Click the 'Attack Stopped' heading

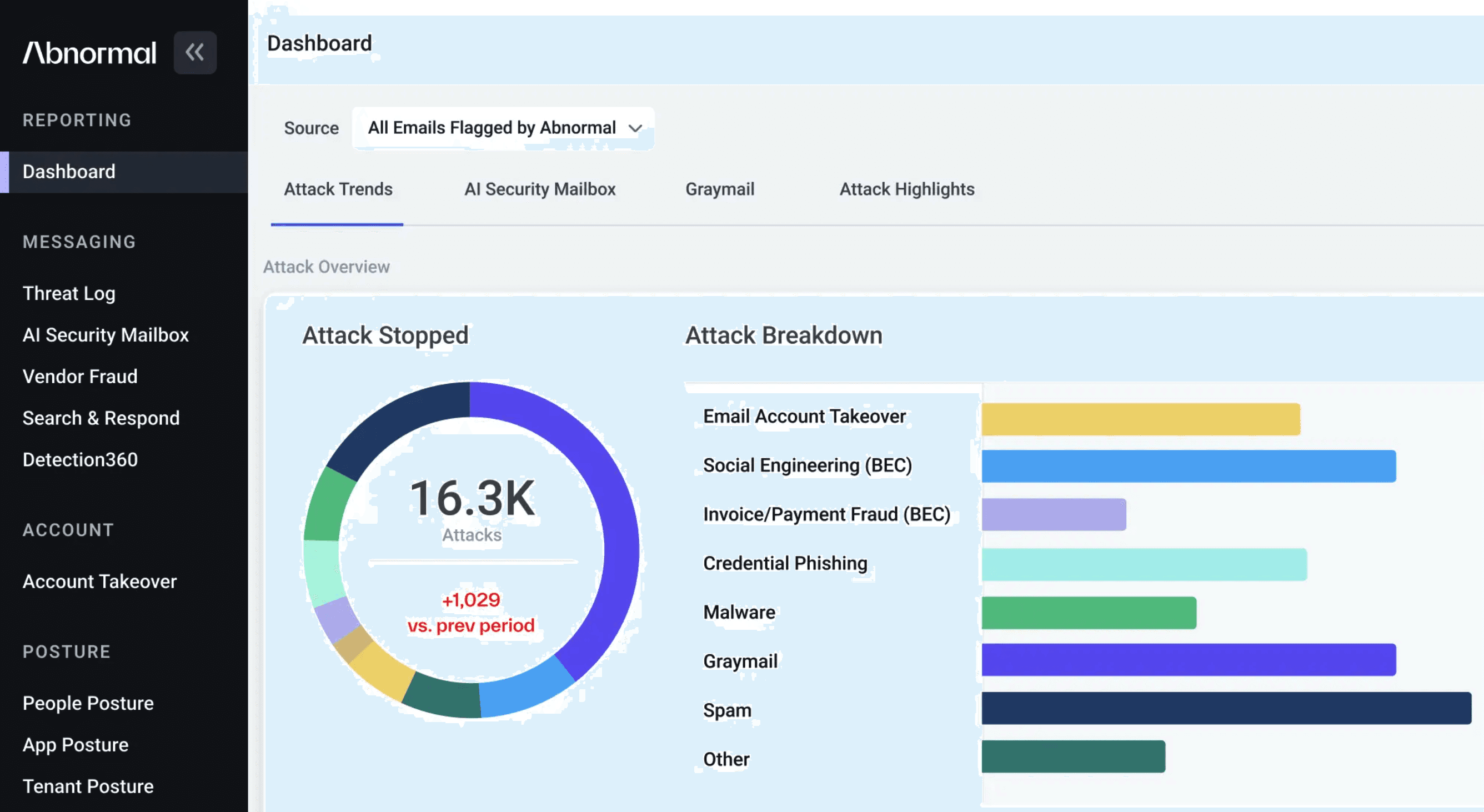point(385,335)
